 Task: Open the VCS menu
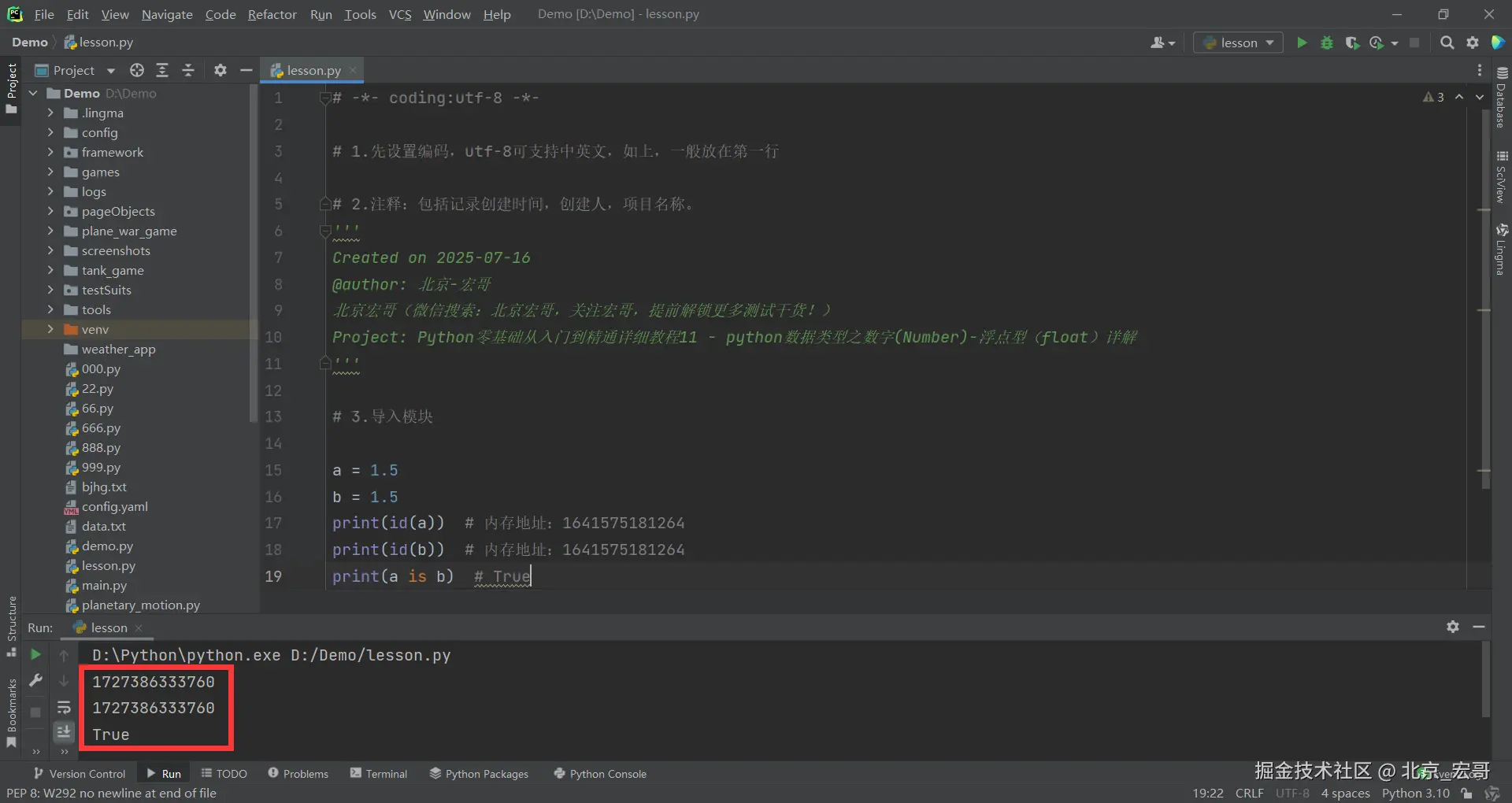click(x=400, y=14)
